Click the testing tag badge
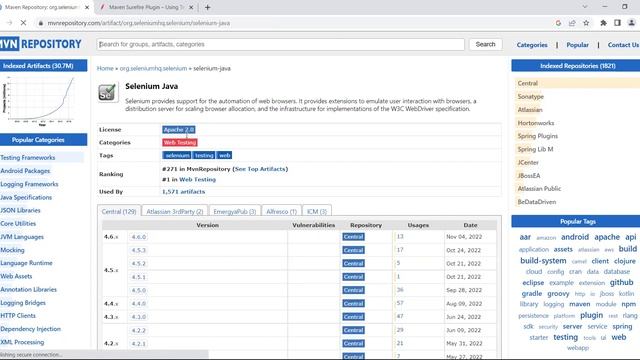Viewport: 640px width, 360px height. point(204,156)
